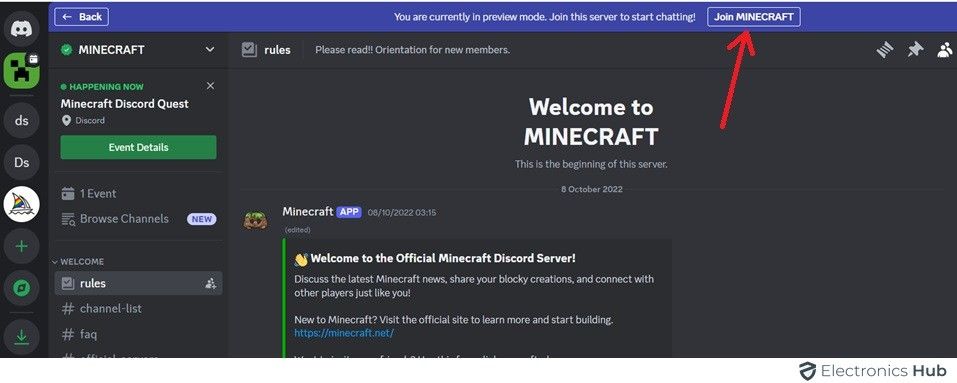This screenshot has width=957, height=383.
Task: Open Discord home direct messages icon
Action: pyautogui.click(x=22, y=29)
